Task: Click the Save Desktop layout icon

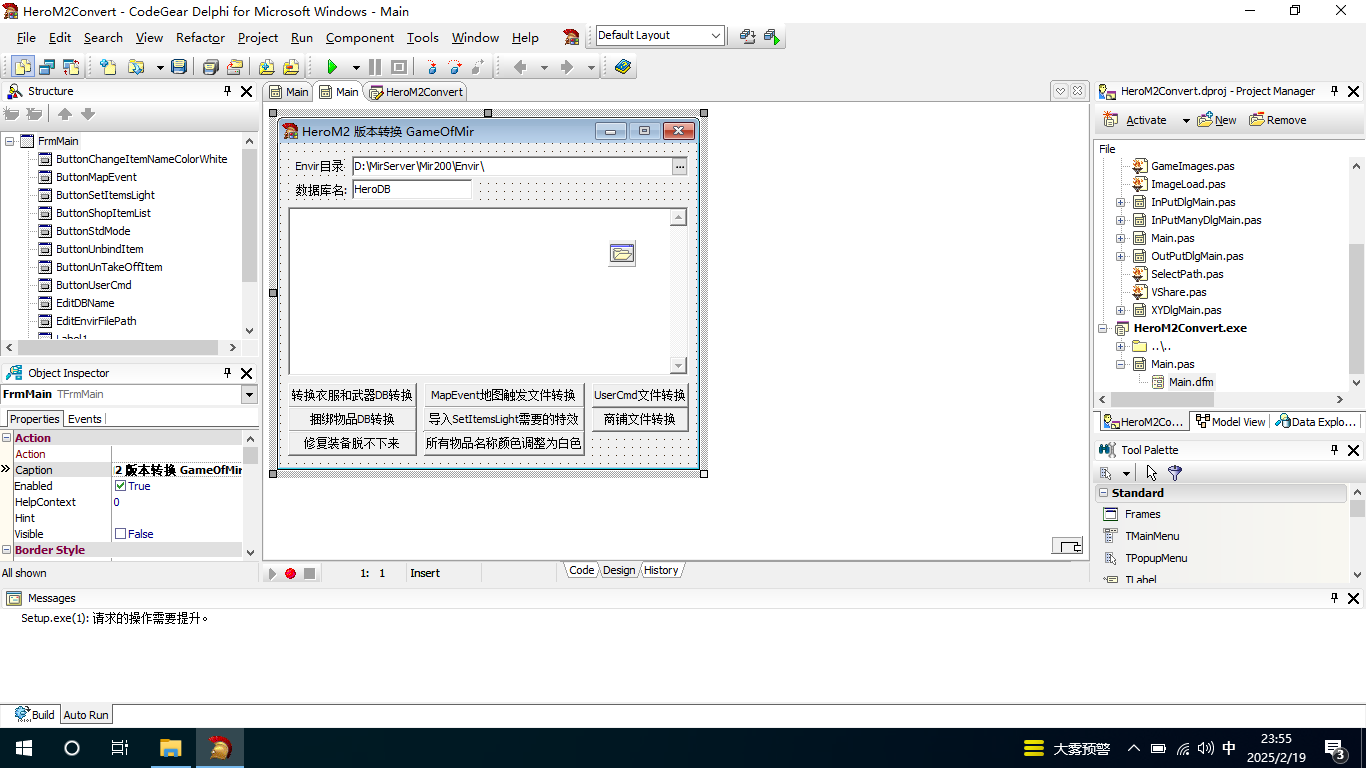Action: pos(747,36)
